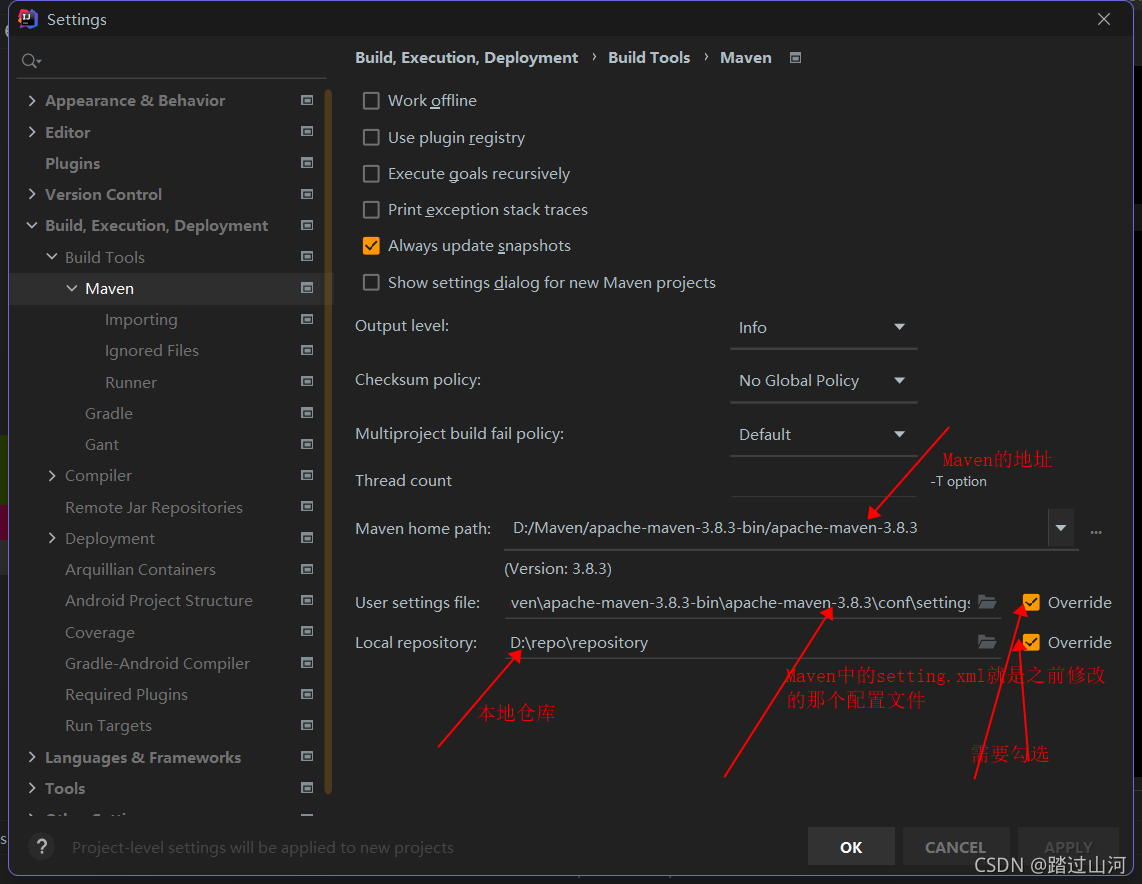Browse for Local repository folder icon
1142x884 pixels.
[x=987, y=642]
